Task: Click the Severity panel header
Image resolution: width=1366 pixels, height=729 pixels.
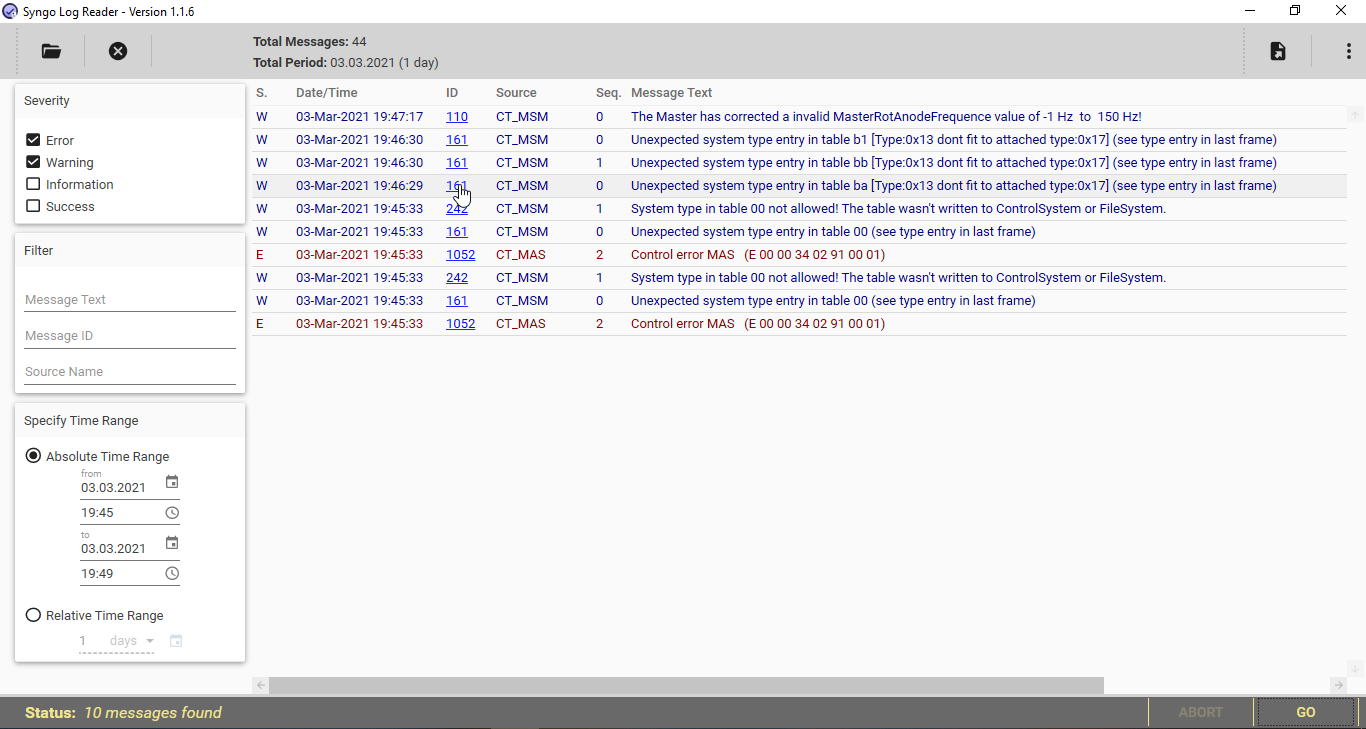Action: pyautogui.click(x=130, y=101)
